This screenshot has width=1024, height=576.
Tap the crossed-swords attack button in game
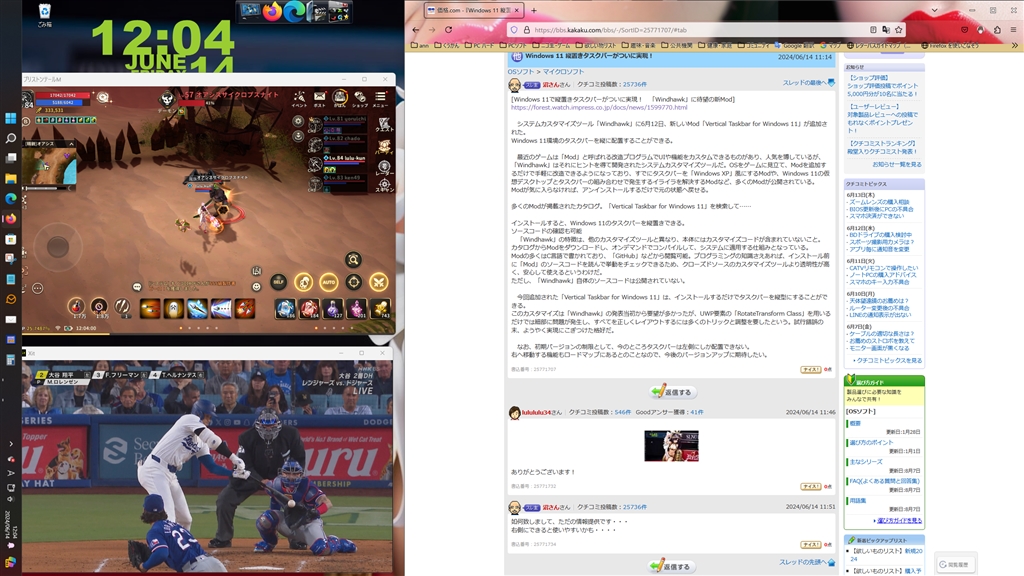point(378,282)
